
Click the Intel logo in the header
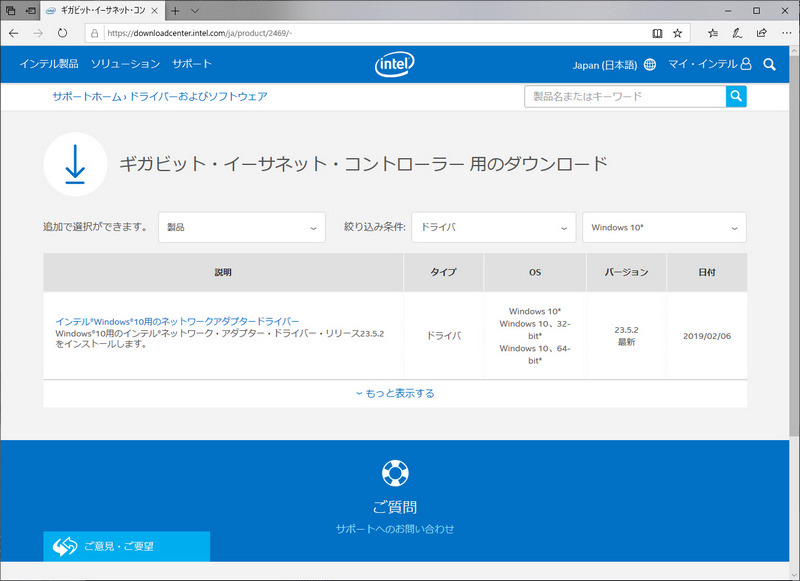tap(393, 63)
